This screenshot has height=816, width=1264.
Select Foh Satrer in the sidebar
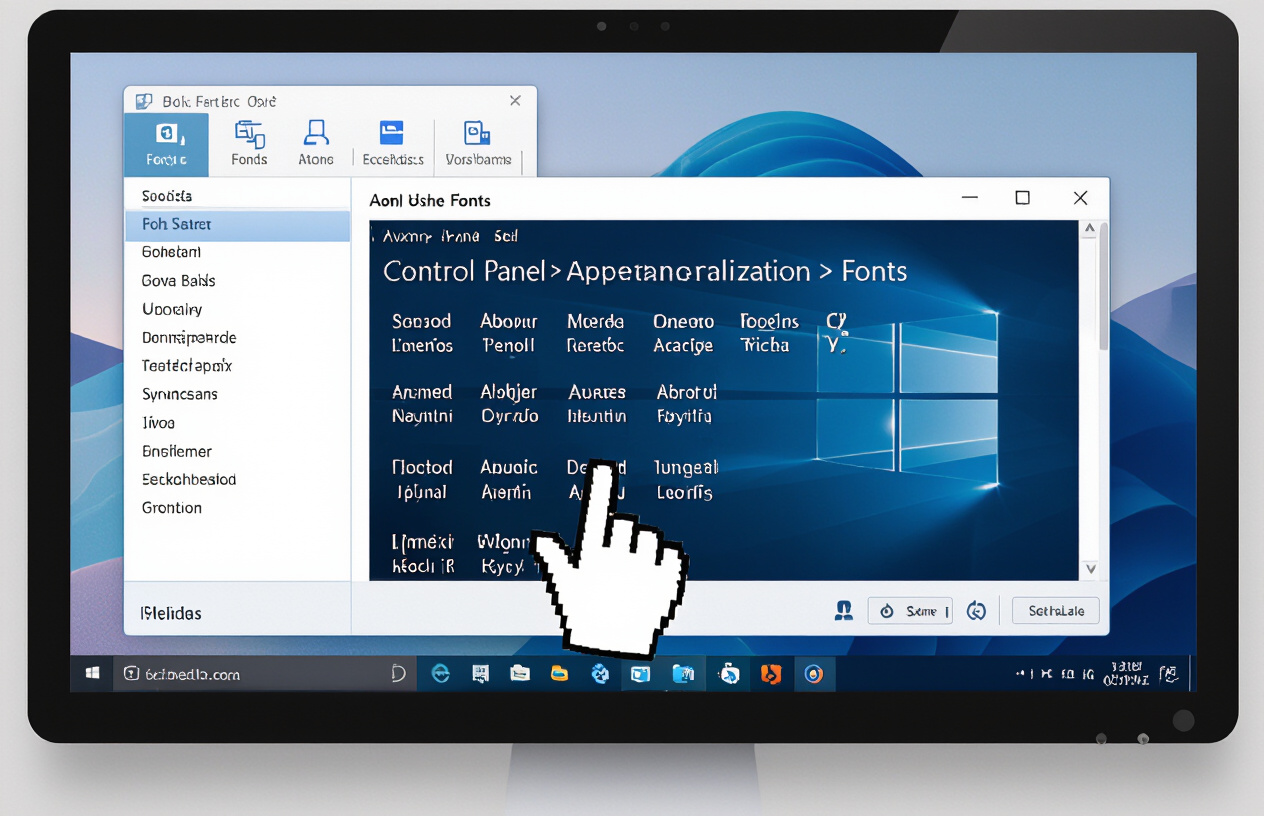[x=238, y=225]
